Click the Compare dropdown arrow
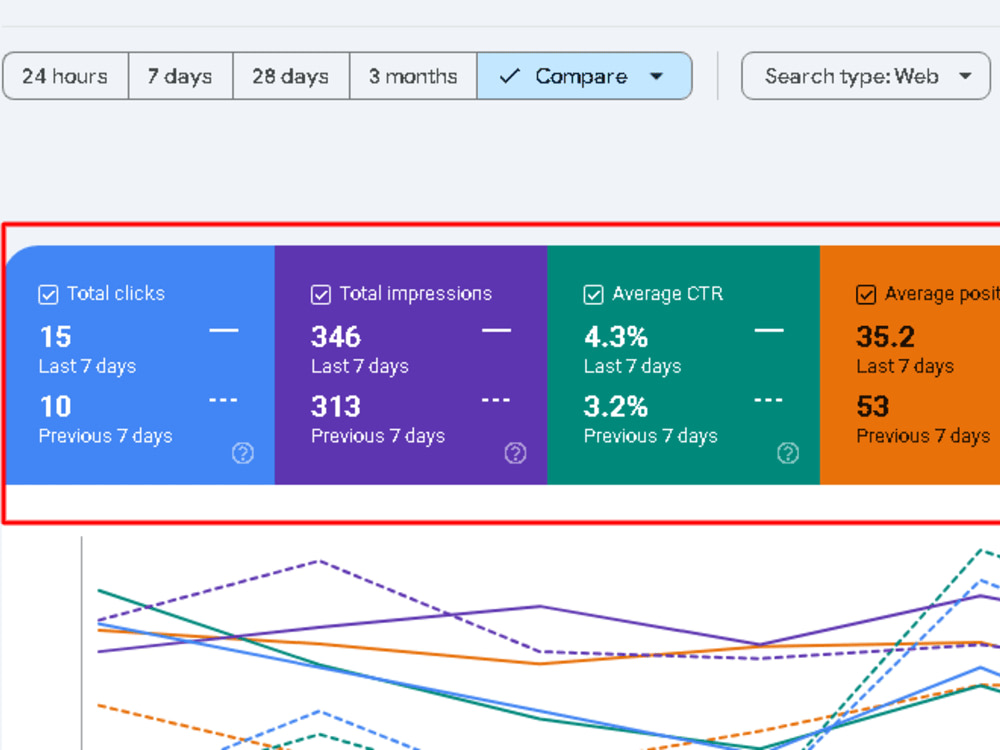The image size is (1000, 750). click(656, 77)
